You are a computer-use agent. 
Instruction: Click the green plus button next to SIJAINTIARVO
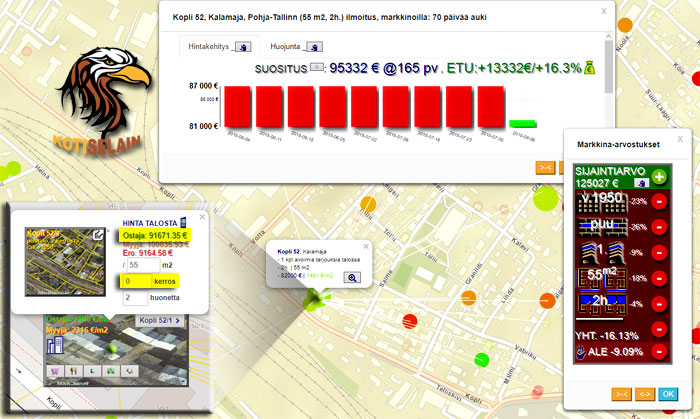[659, 177]
